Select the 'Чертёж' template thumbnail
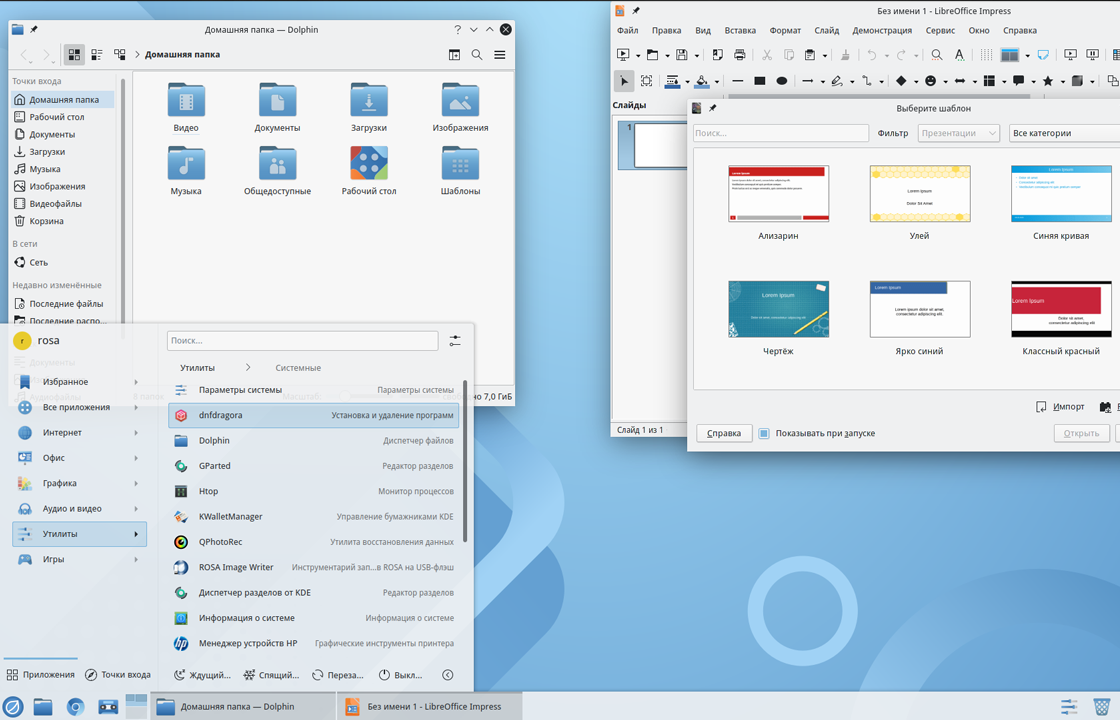1120x720 pixels. pos(778,309)
